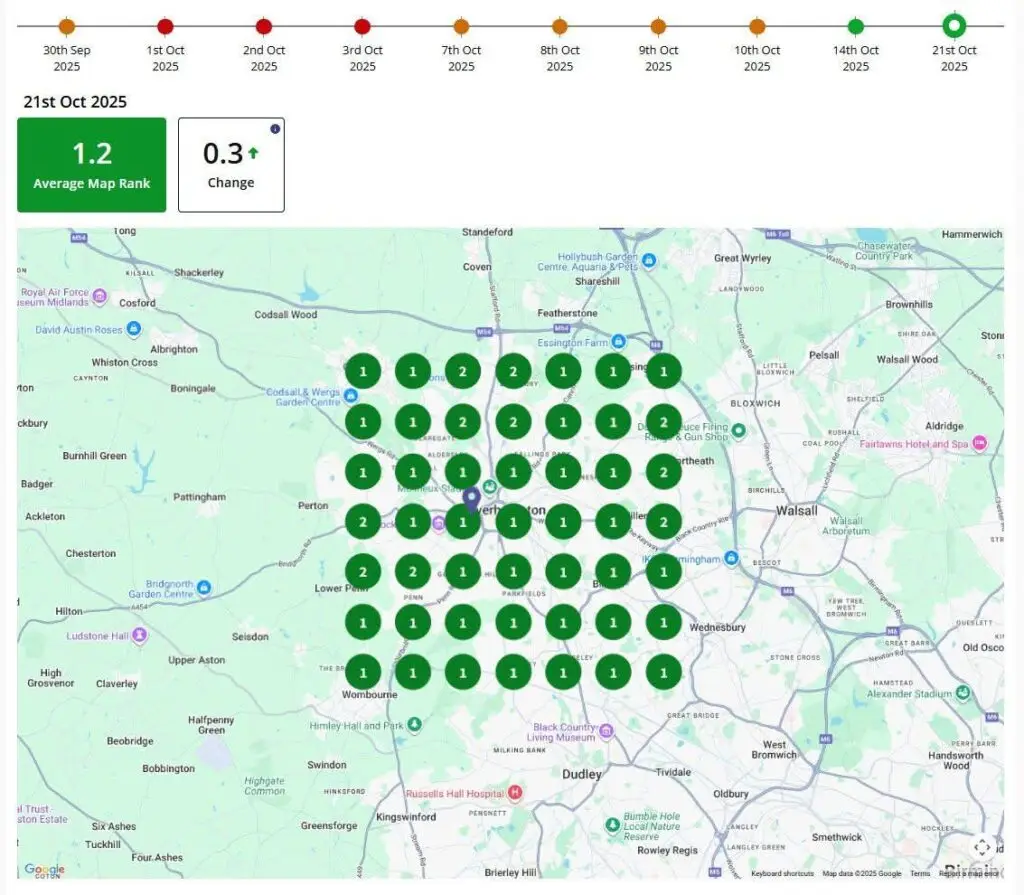
Task: Open the map Terms link
Action: pos(919,873)
